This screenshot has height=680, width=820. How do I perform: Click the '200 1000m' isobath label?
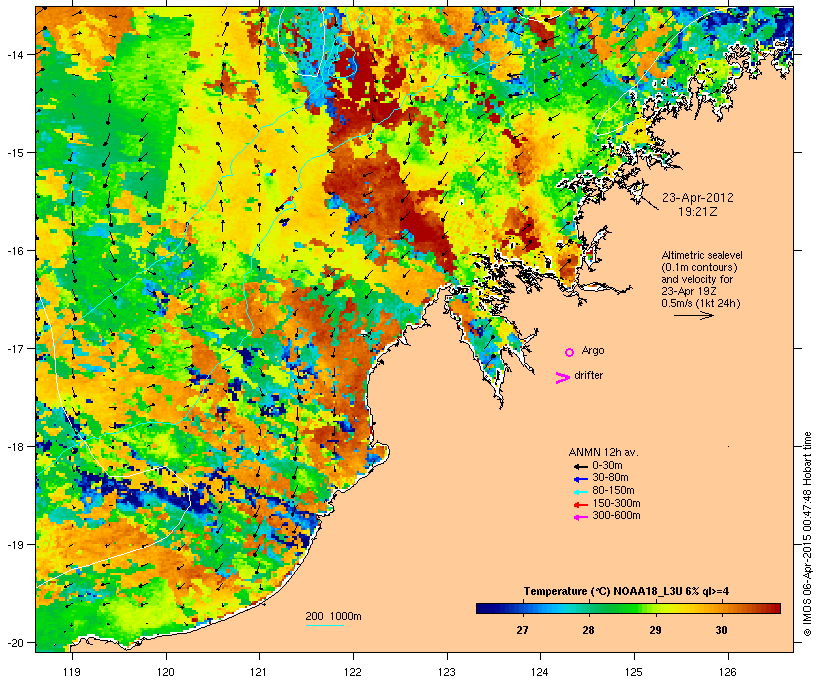click(333, 616)
